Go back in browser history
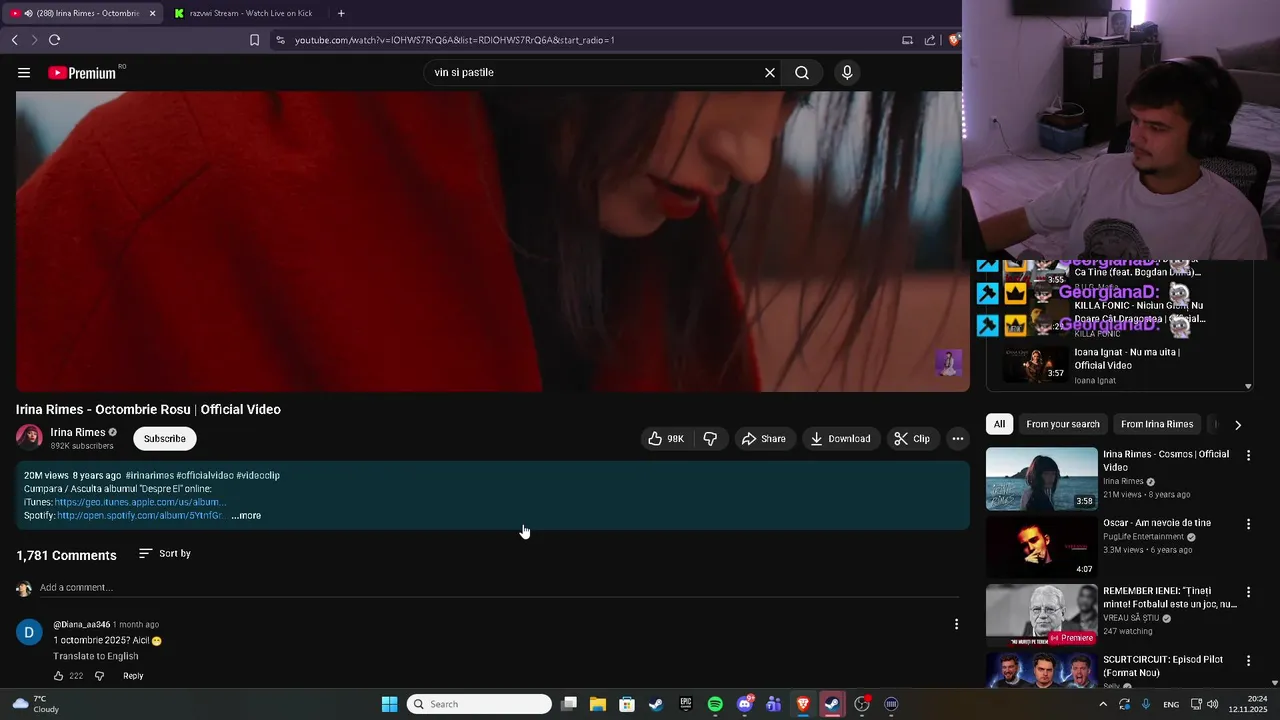 pos(14,40)
